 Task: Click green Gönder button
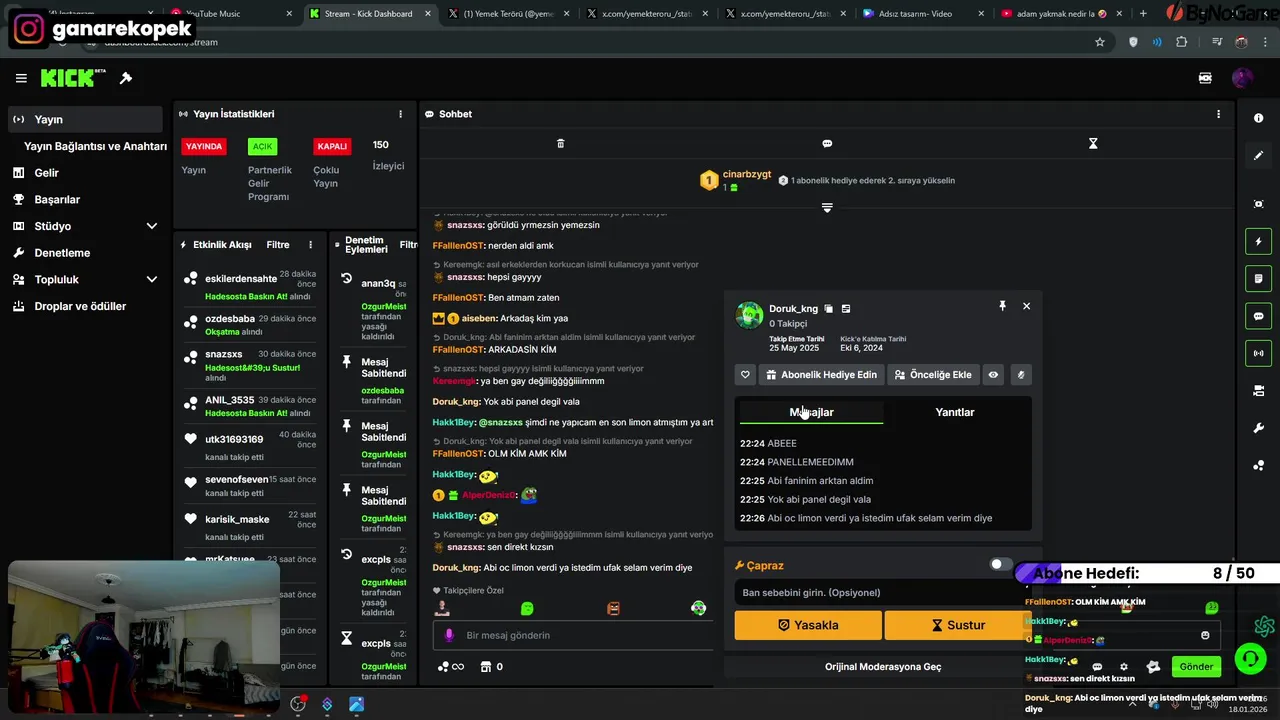[x=1196, y=667]
